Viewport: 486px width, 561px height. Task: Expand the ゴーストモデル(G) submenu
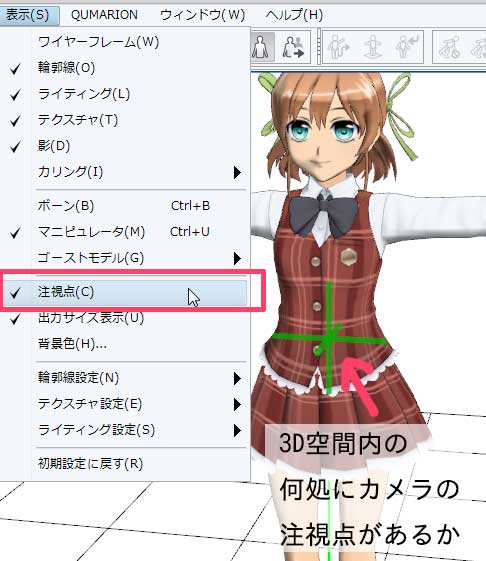(x=123, y=258)
